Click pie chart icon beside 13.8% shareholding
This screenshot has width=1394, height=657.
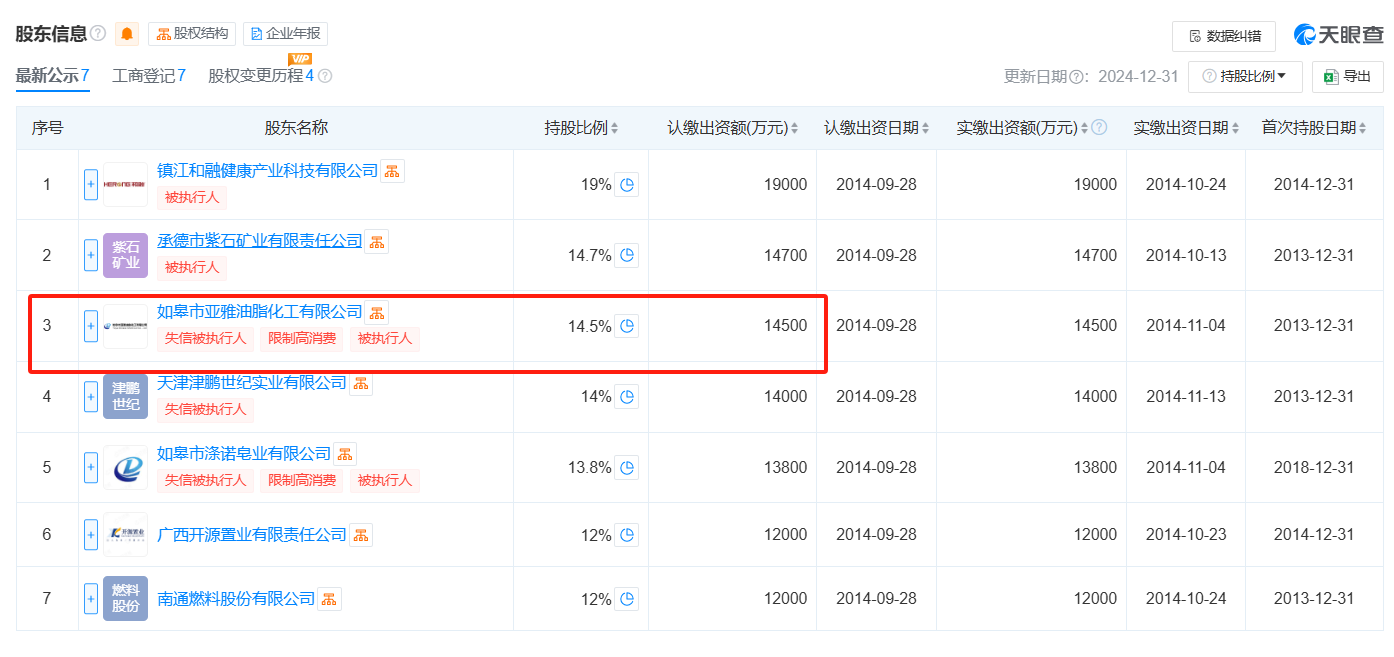click(x=626, y=467)
